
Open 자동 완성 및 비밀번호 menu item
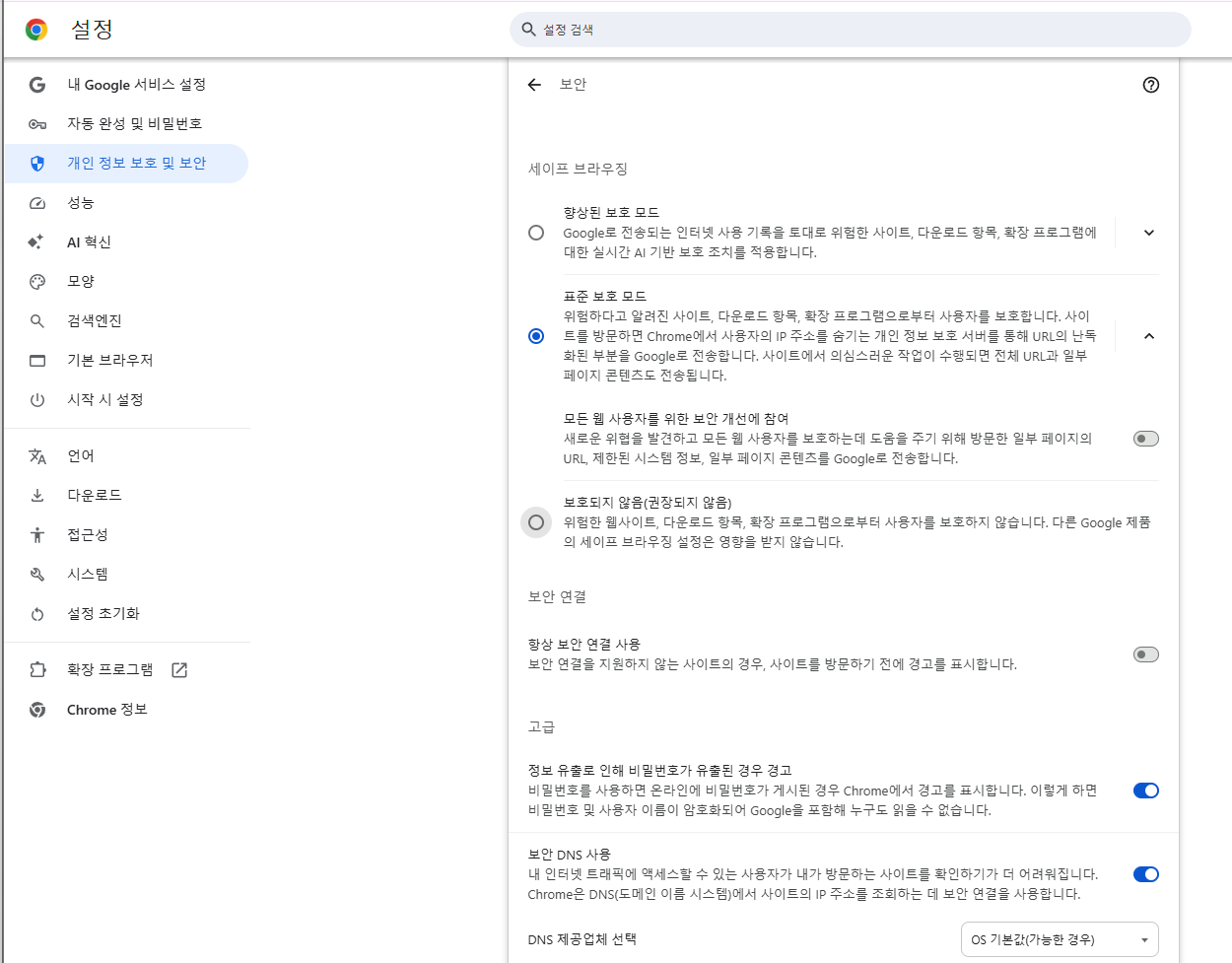tap(126, 124)
